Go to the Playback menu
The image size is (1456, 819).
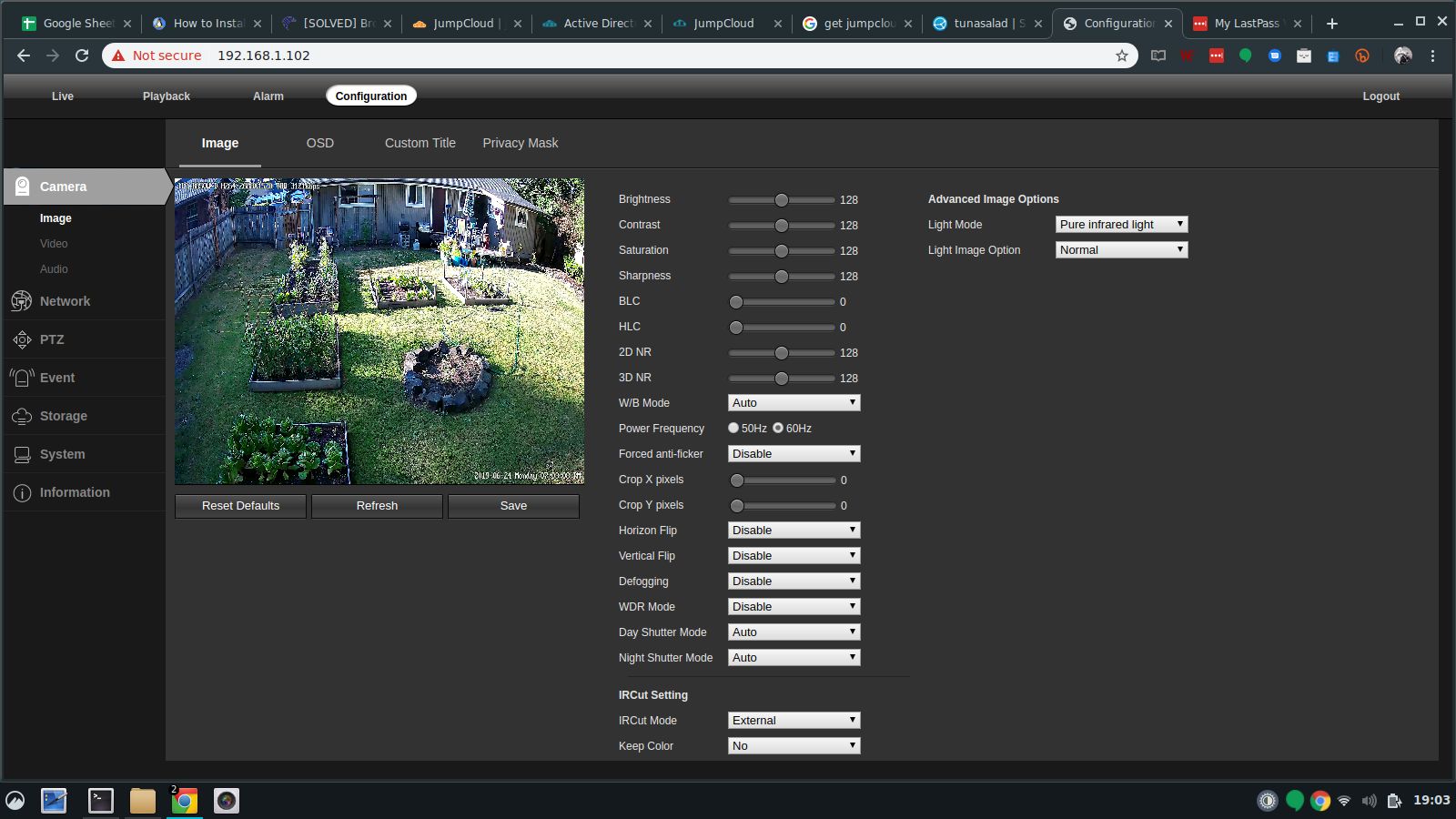click(x=167, y=96)
